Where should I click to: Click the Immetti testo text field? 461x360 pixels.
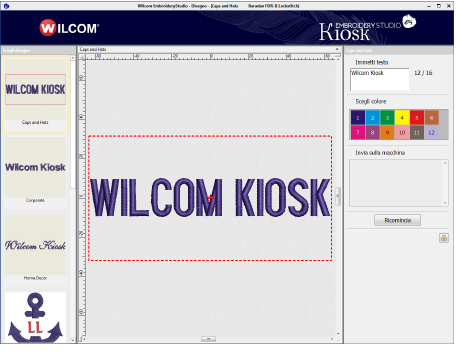[379, 79]
